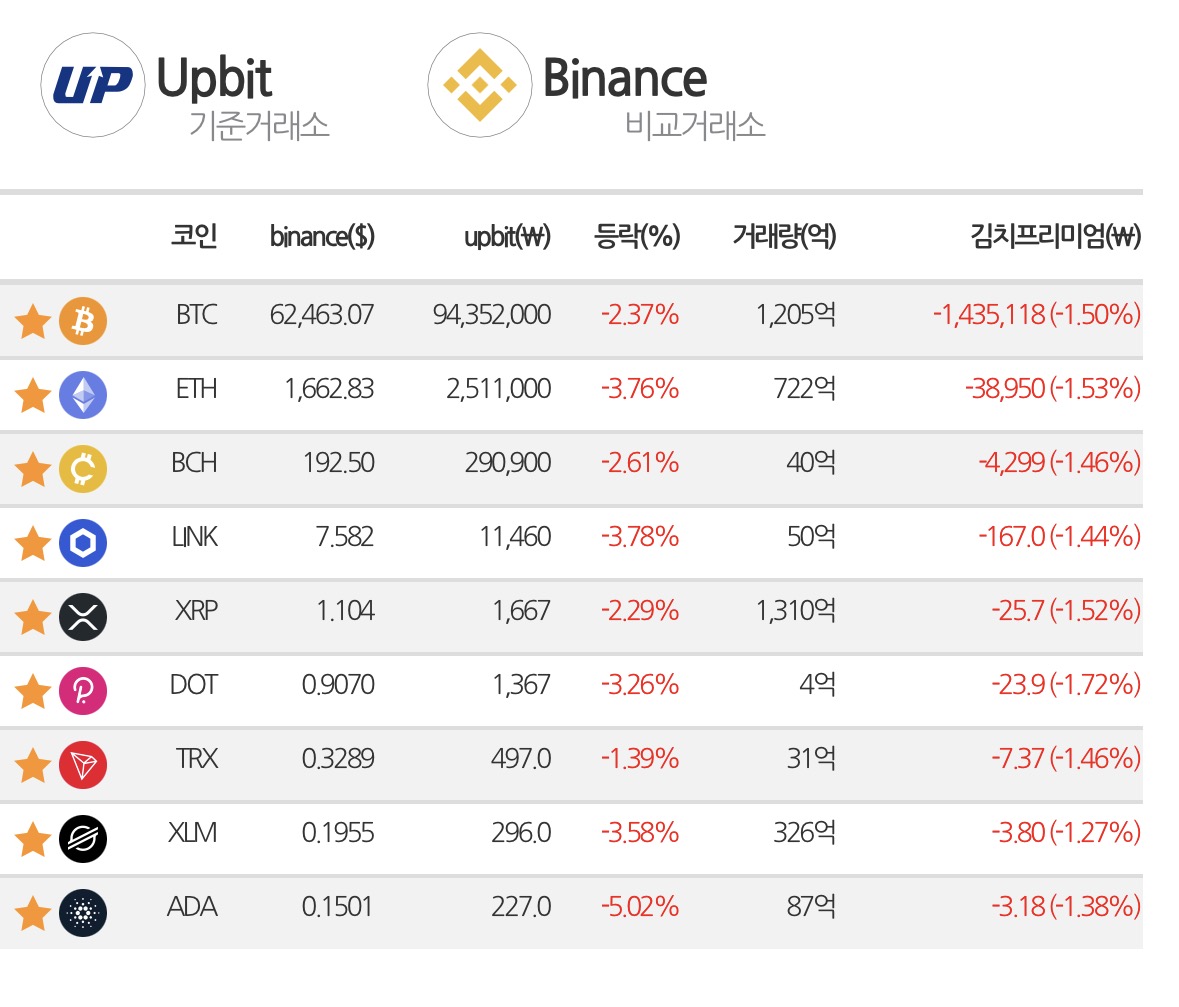
Task: Click BTC upbit price 94,352,000
Action: coord(492,314)
